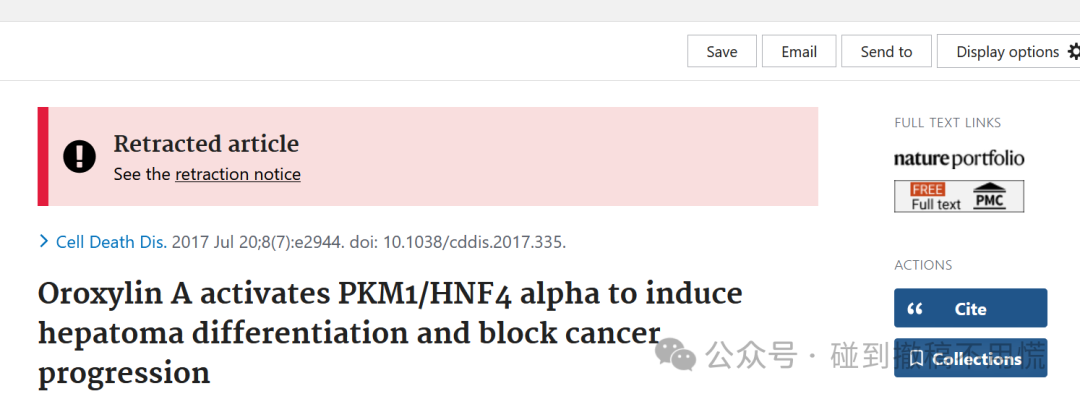Click the Cite button

(x=970, y=308)
